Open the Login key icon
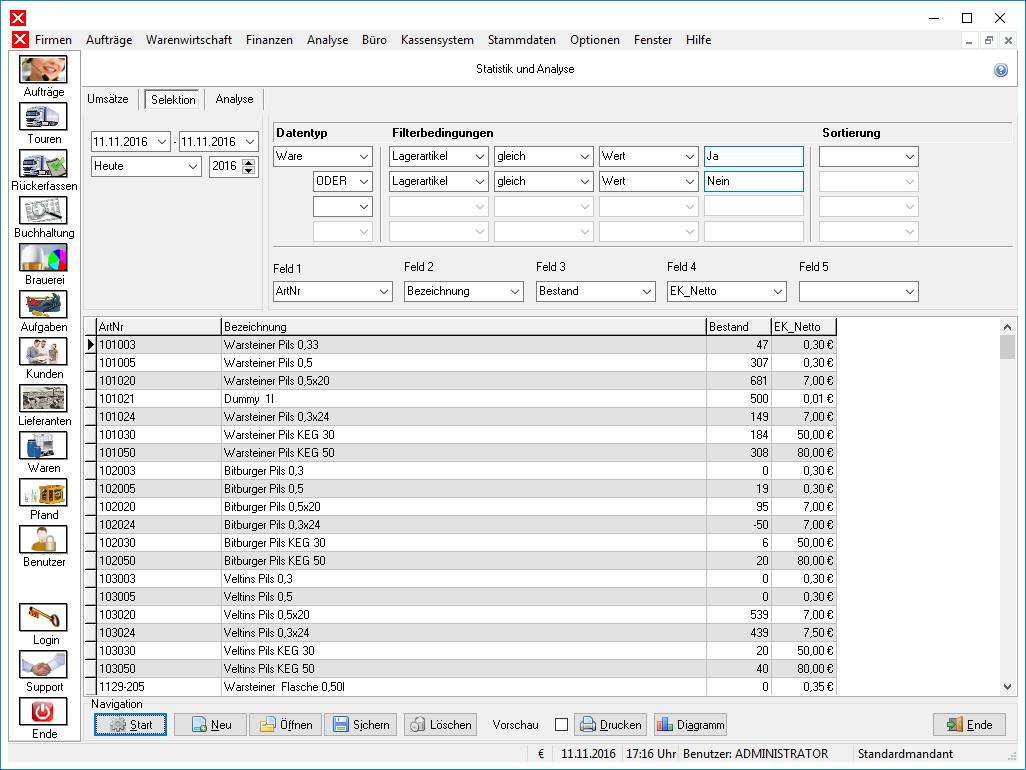Screen dimensions: 1026x770 (x=43, y=618)
